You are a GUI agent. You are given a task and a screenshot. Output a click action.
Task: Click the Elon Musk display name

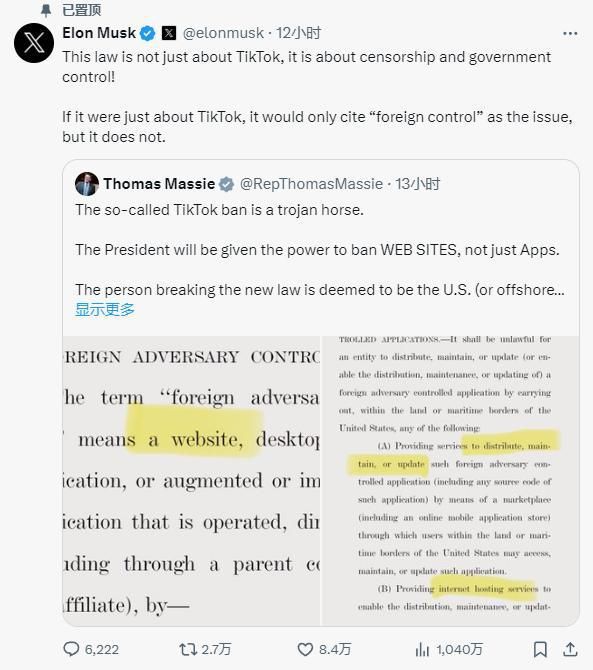pos(99,32)
